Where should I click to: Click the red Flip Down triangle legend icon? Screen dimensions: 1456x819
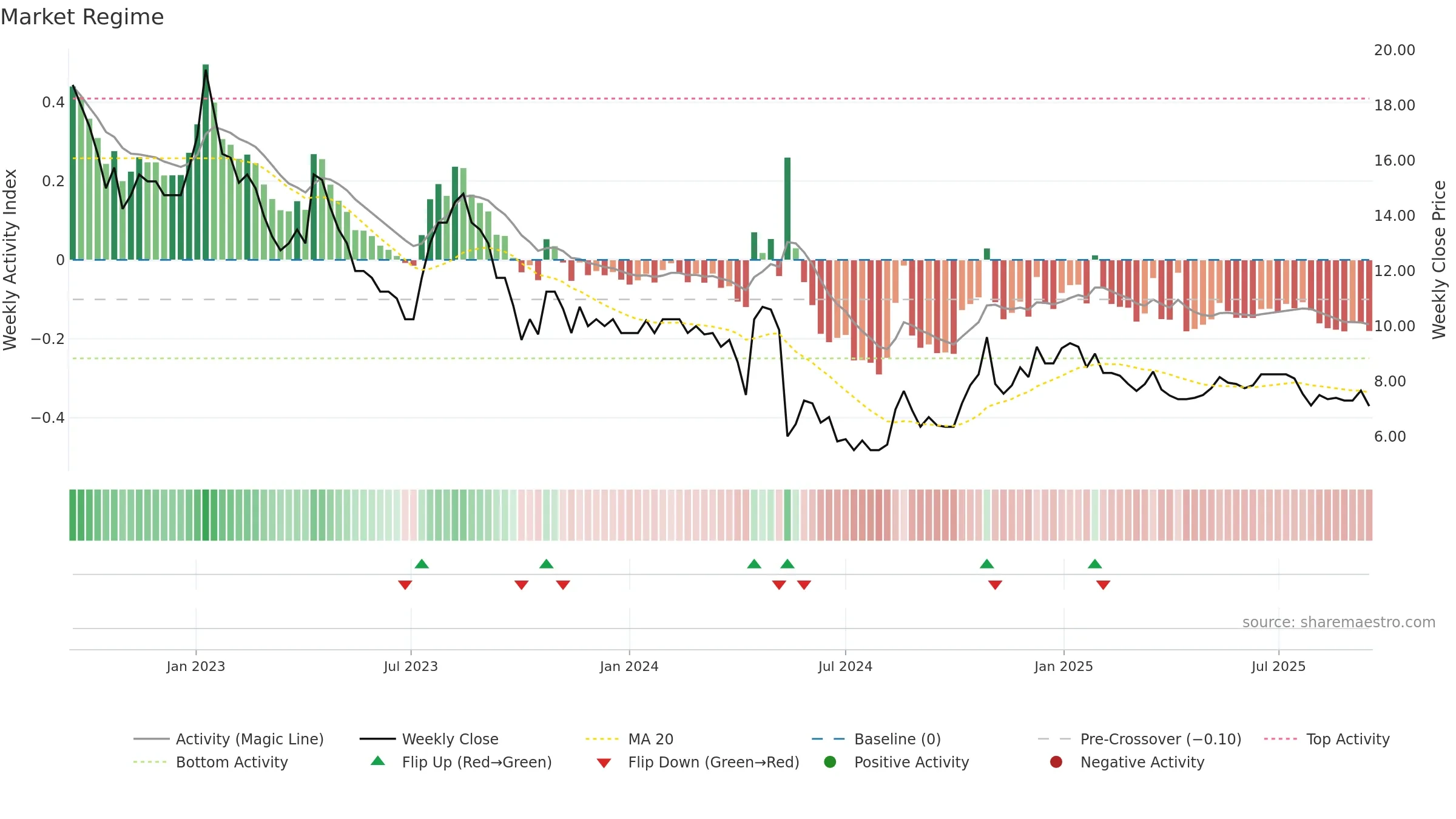604,763
